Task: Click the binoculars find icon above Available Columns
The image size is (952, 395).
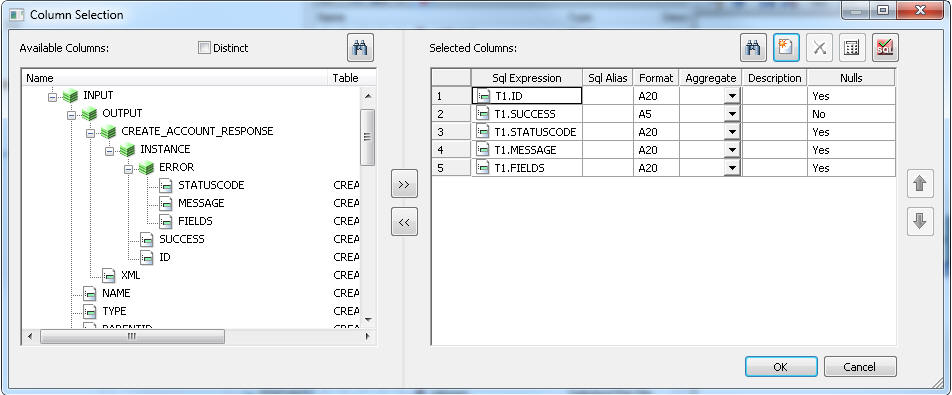Action: (360, 48)
